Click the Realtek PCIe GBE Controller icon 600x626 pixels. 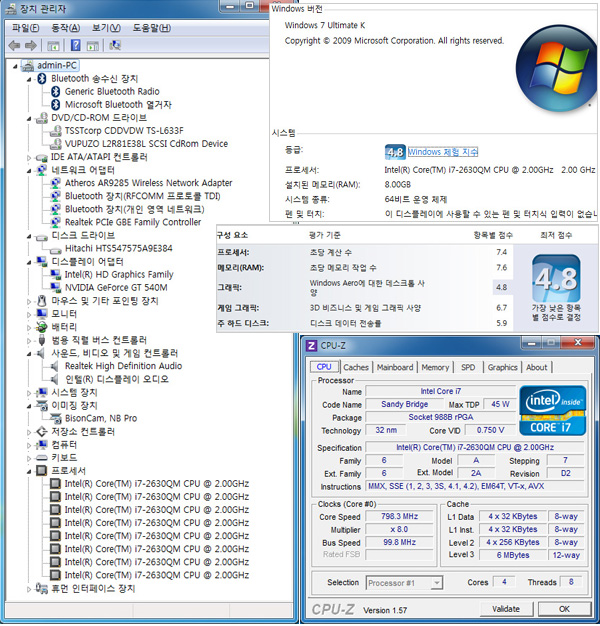click(55, 222)
